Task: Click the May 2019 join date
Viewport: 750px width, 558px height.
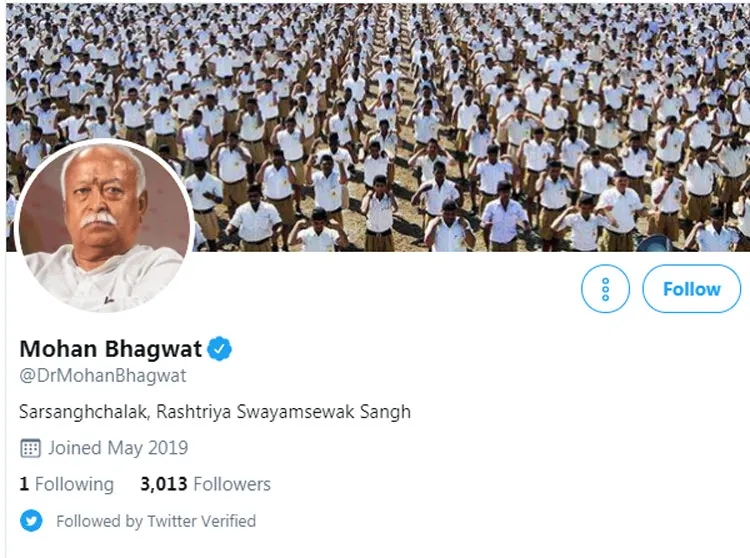Action: pos(148,448)
